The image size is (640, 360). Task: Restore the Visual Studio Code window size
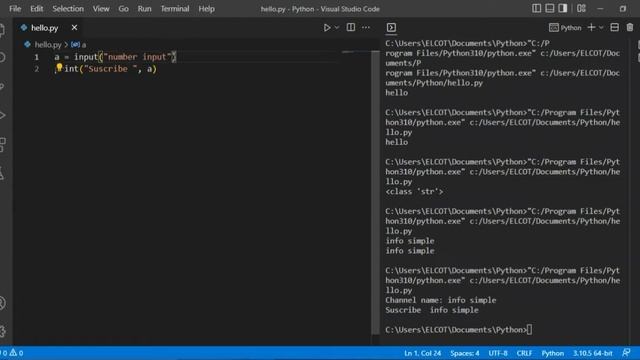[623, 9]
